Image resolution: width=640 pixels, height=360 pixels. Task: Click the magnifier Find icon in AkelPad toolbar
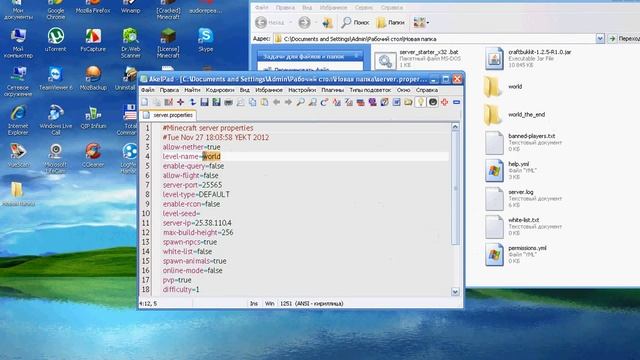coord(300,102)
